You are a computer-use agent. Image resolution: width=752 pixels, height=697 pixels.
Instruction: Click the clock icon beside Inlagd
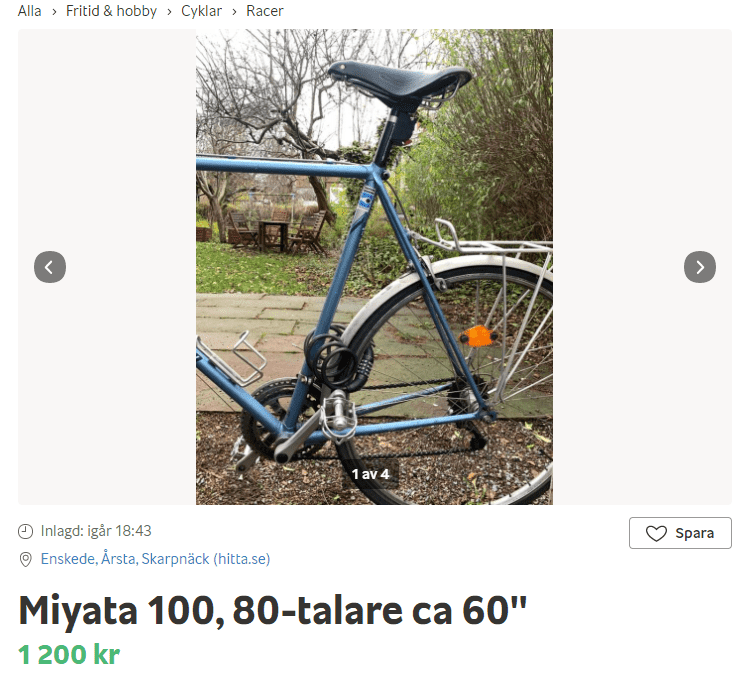click(x=25, y=531)
